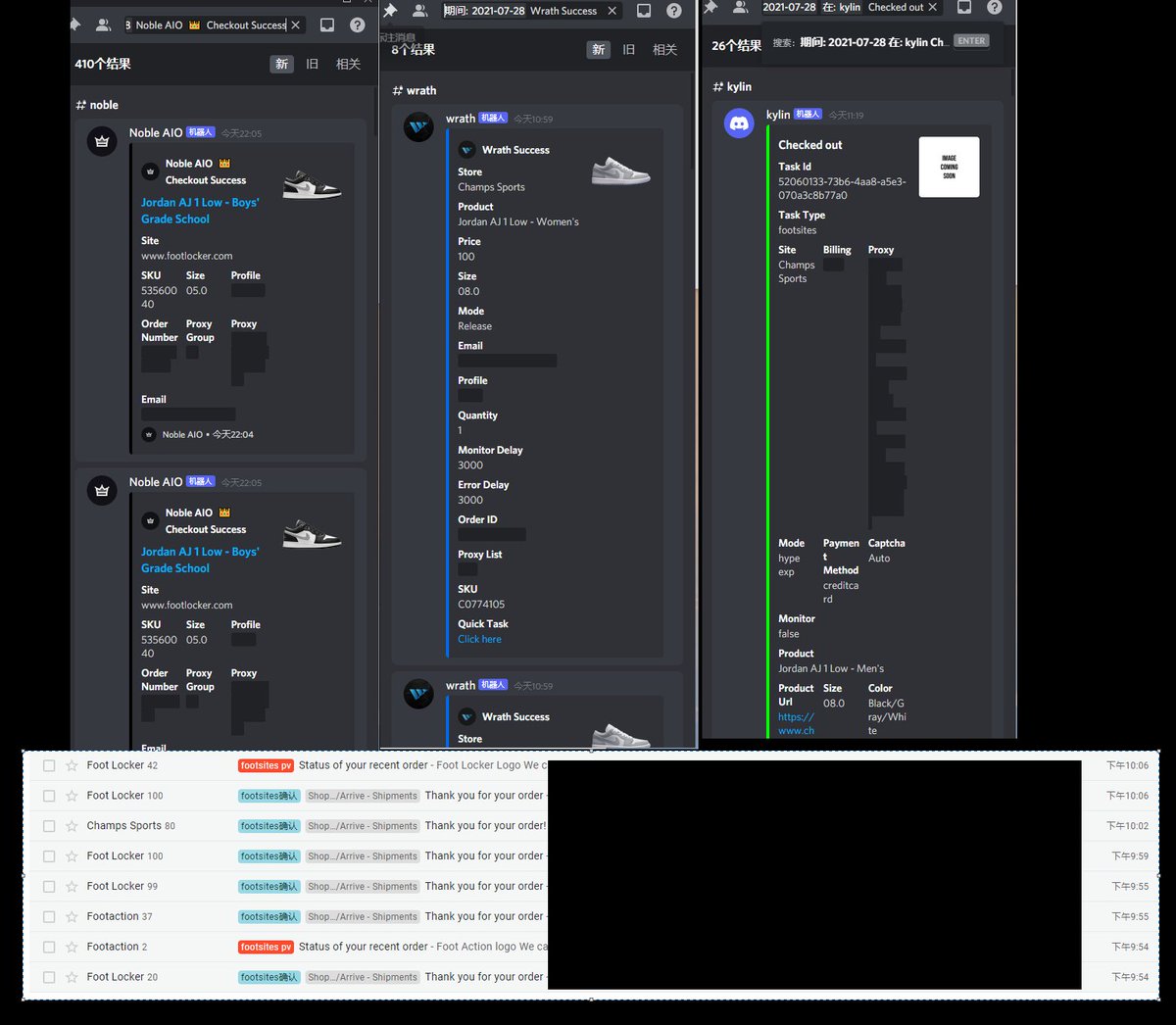Open grey shoe thumbnail in first Wrath Success

[x=620, y=171]
